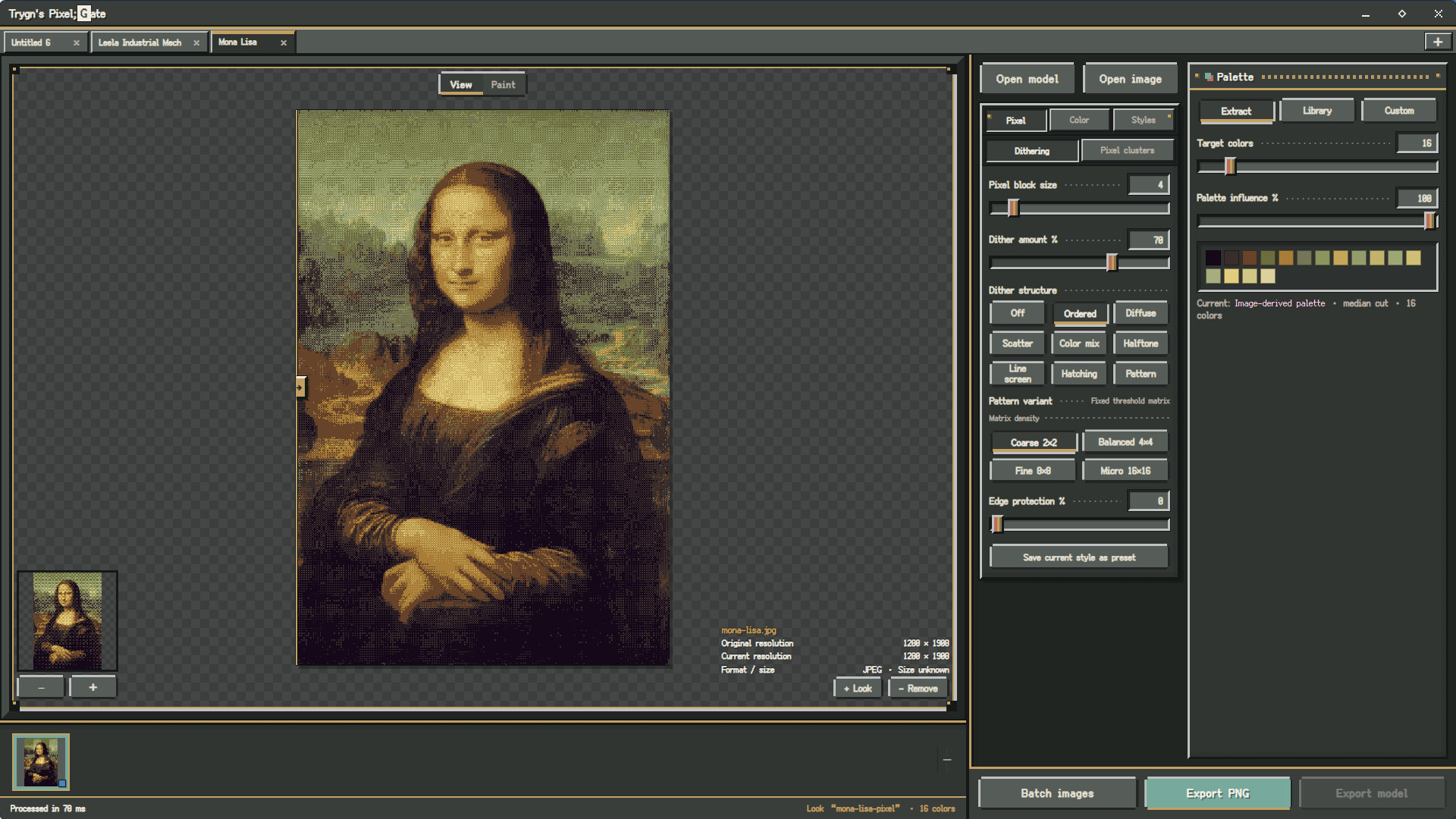Switch to the Untitled 6 tab

(x=31, y=42)
